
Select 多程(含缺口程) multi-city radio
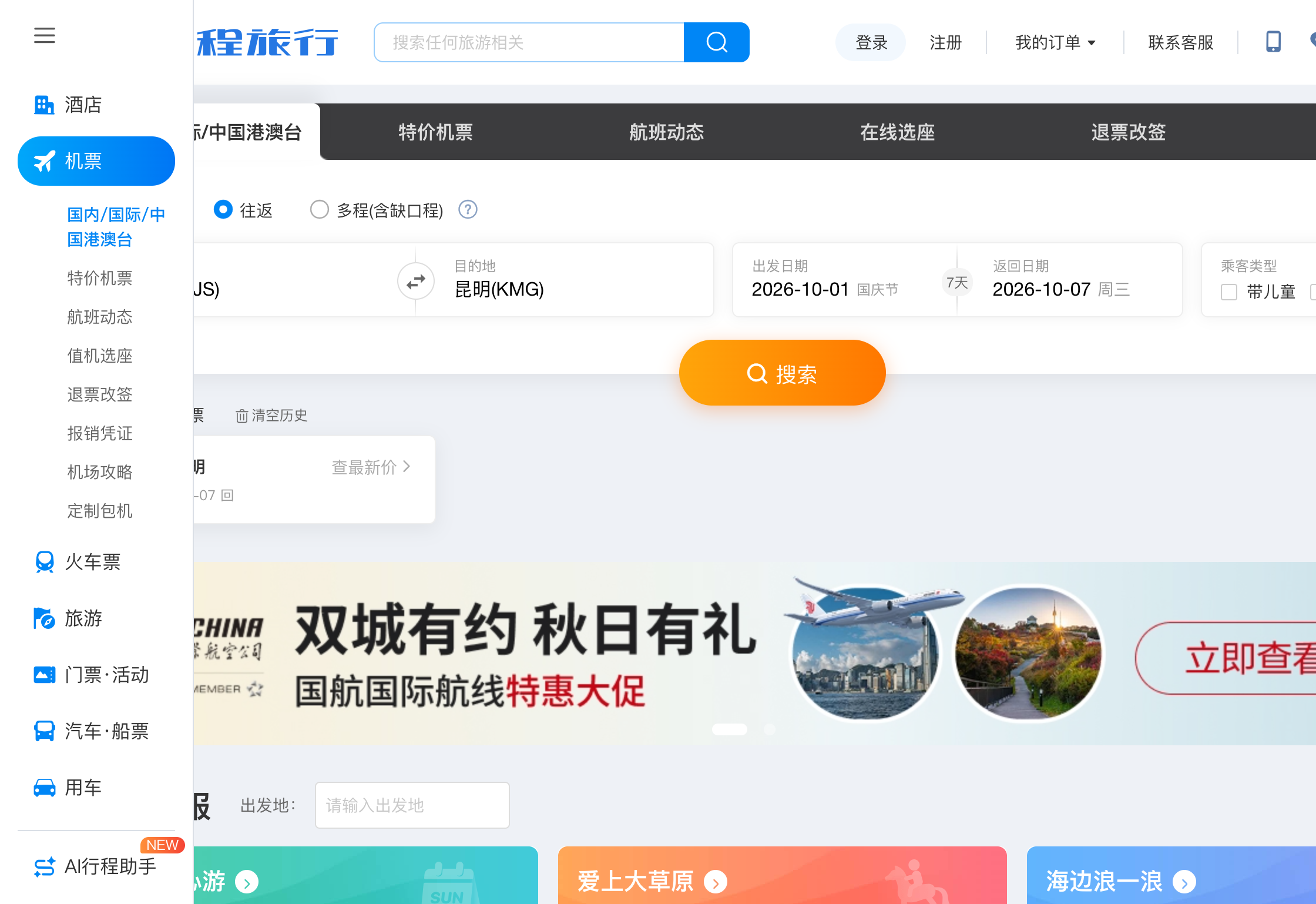pyautogui.click(x=319, y=209)
